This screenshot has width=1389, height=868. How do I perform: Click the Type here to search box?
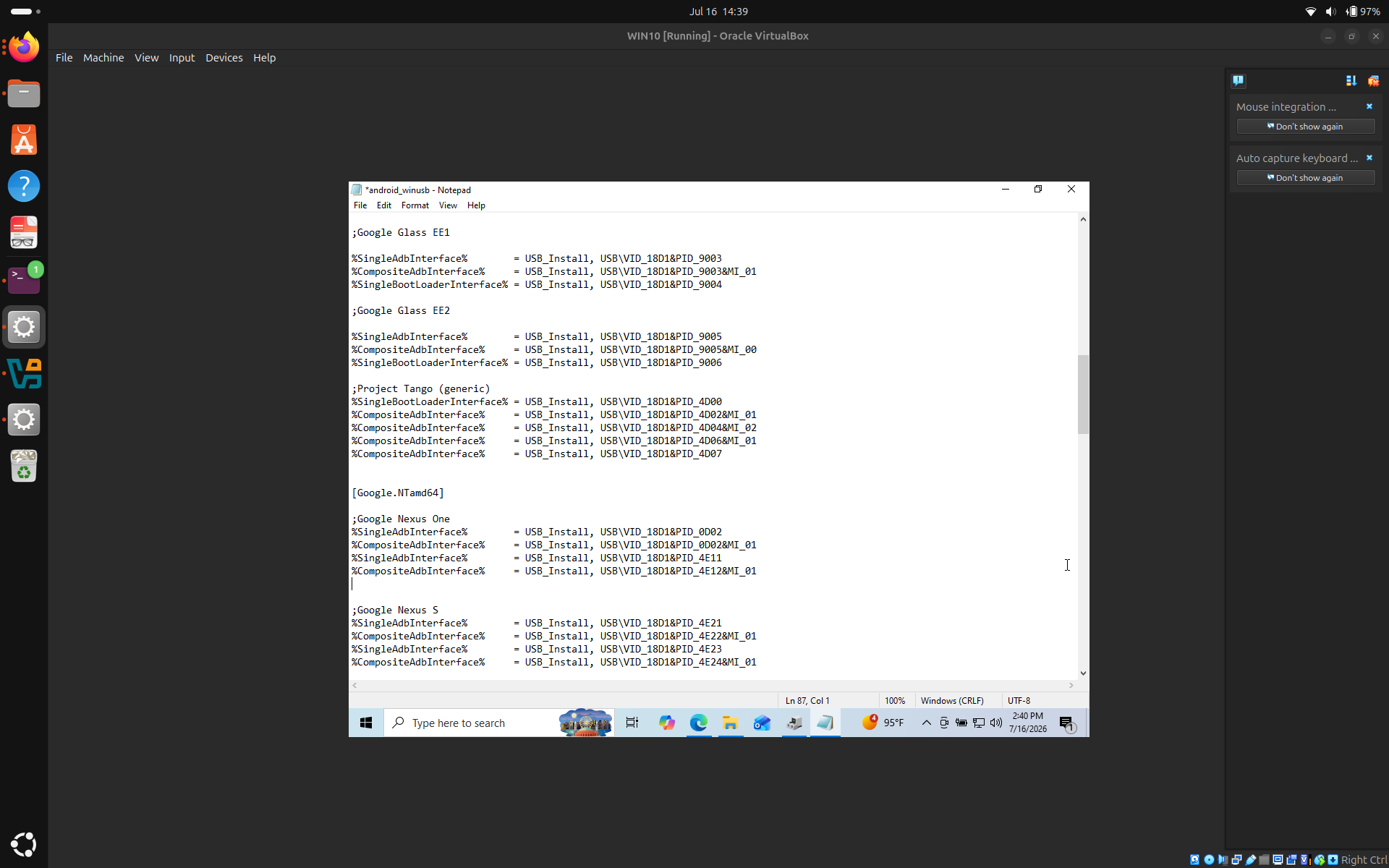(x=499, y=723)
